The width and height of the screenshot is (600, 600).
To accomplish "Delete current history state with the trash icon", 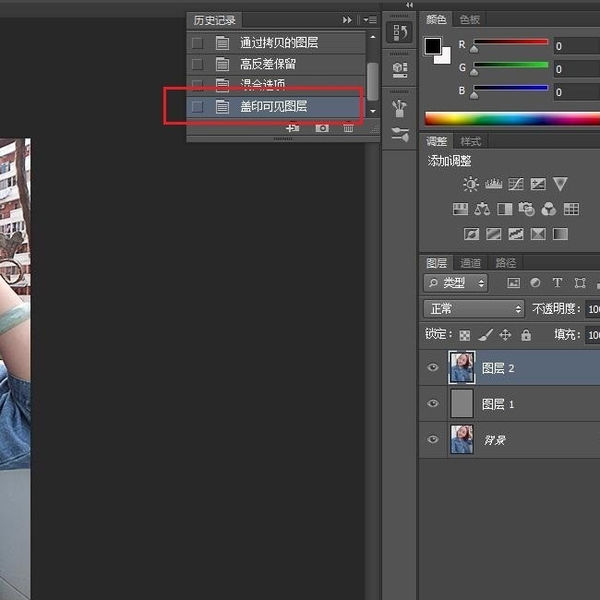I will [348, 128].
